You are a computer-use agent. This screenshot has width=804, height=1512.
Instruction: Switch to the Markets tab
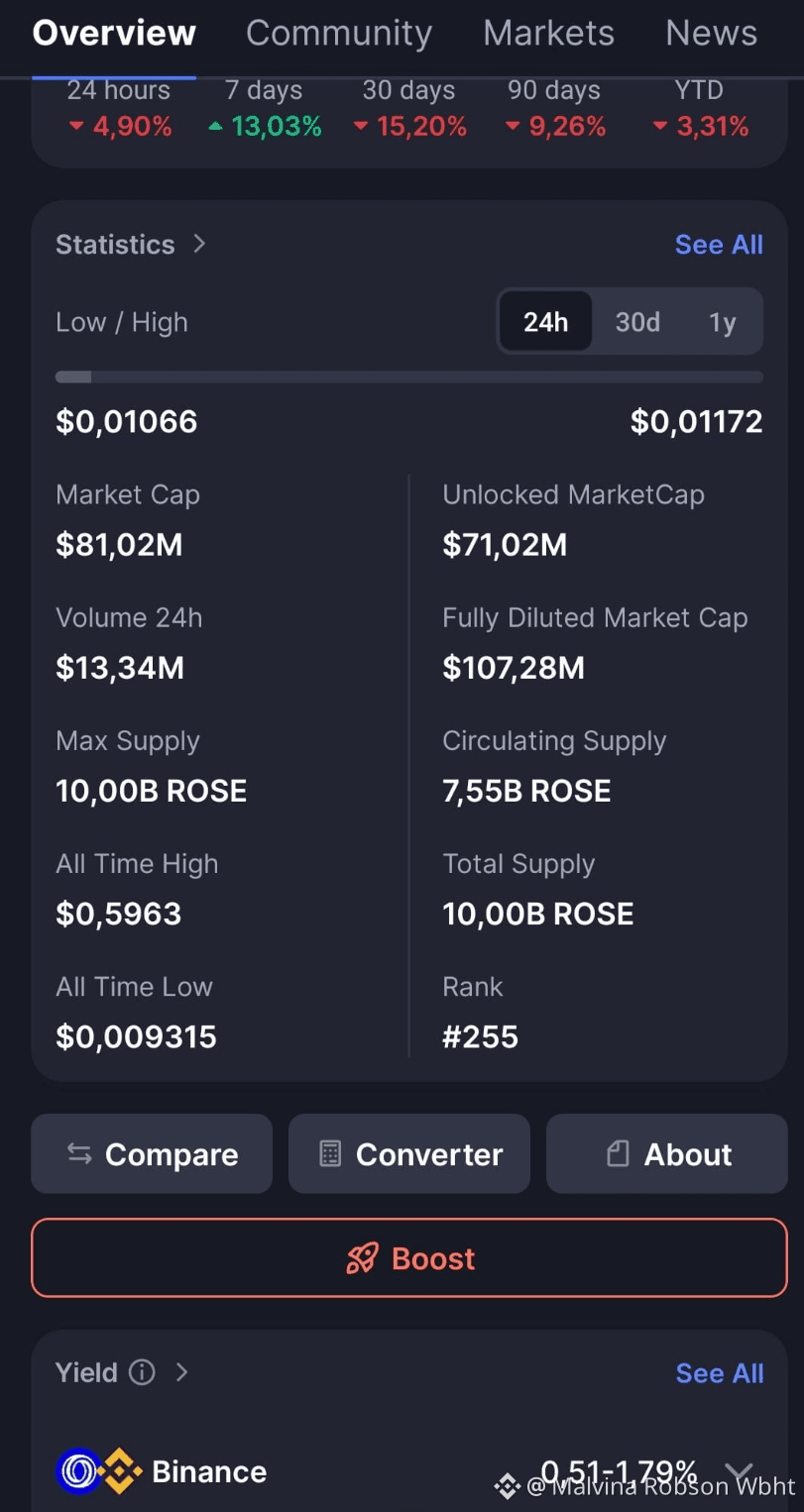[548, 33]
